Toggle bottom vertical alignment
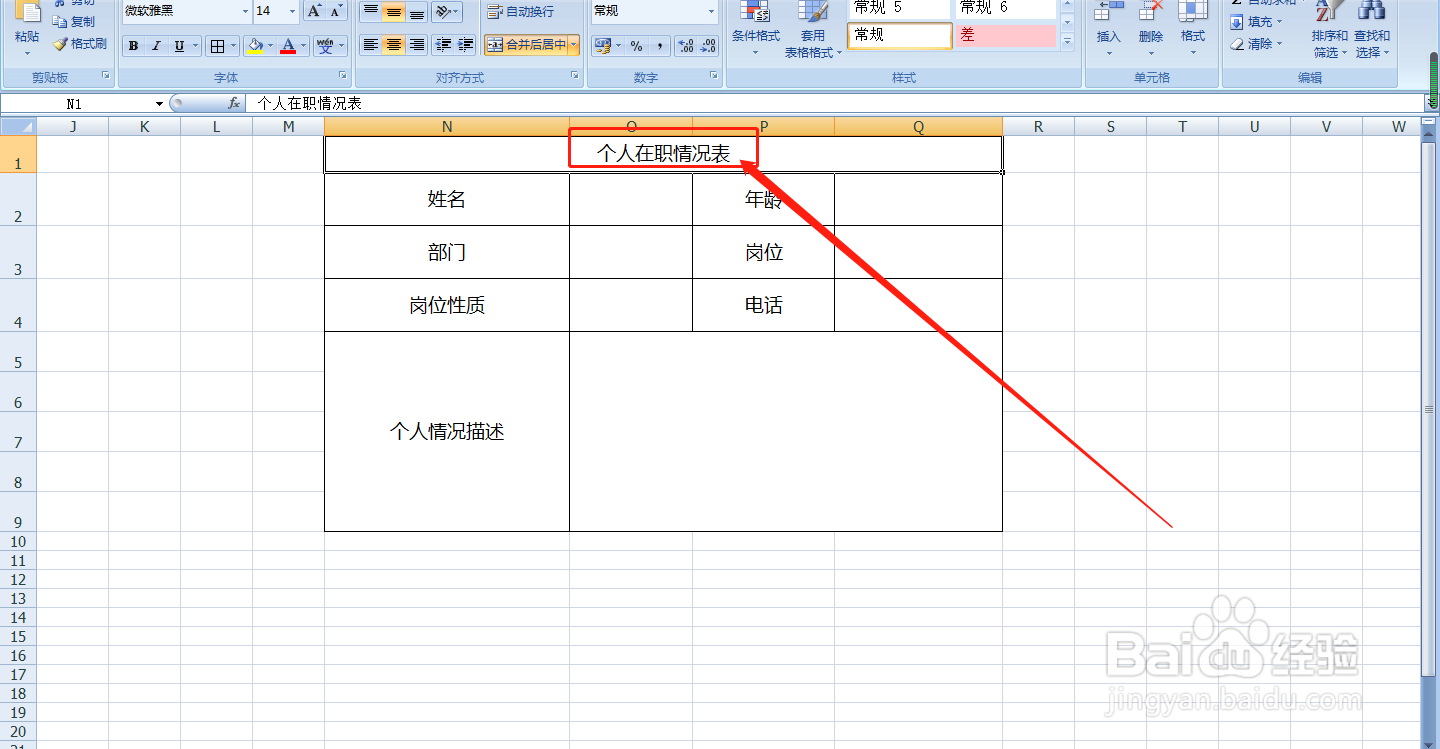1440x749 pixels. (x=417, y=11)
